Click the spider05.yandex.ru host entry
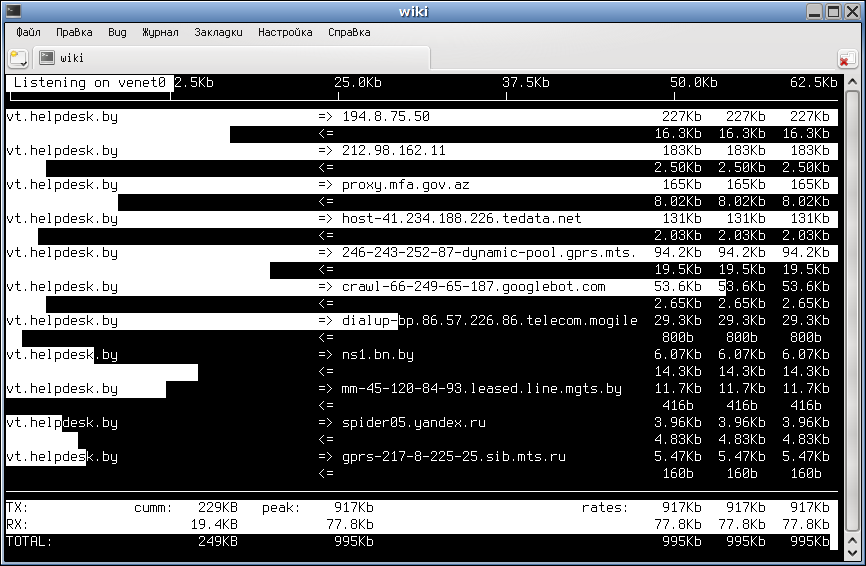This screenshot has width=866, height=566. (413, 423)
